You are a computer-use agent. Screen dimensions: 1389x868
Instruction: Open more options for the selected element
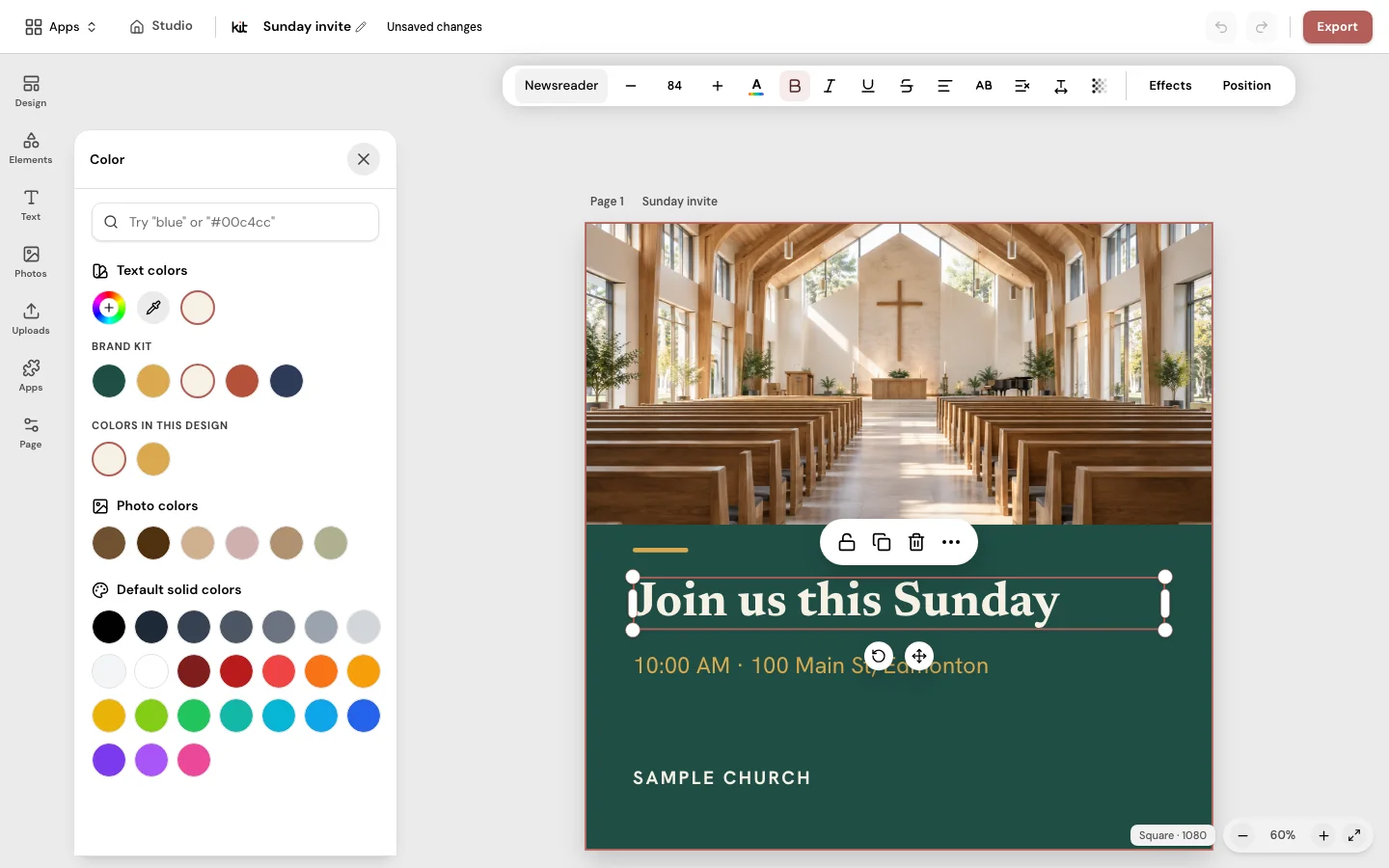(x=951, y=542)
